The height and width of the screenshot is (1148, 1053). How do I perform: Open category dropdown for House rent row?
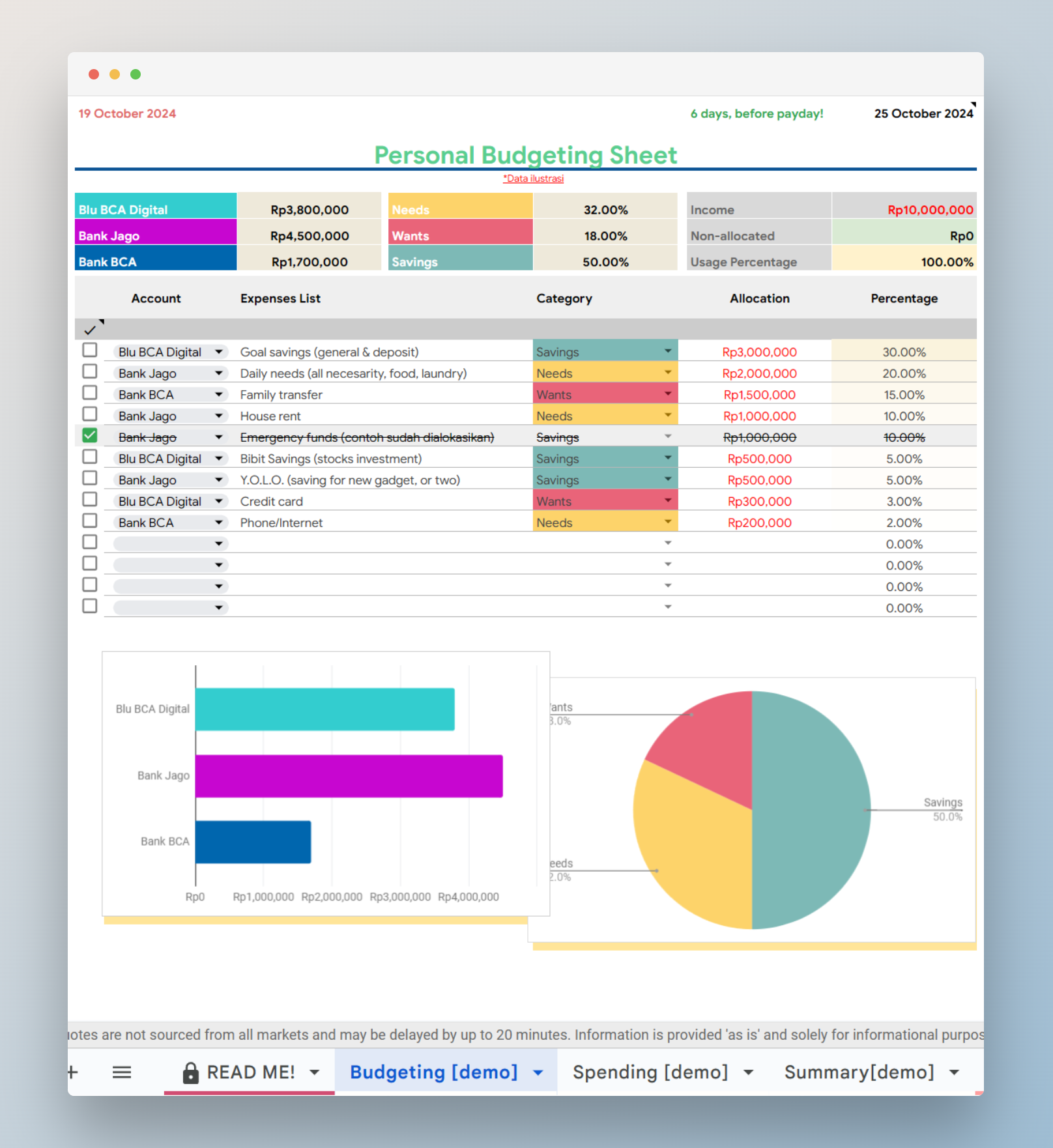(668, 415)
